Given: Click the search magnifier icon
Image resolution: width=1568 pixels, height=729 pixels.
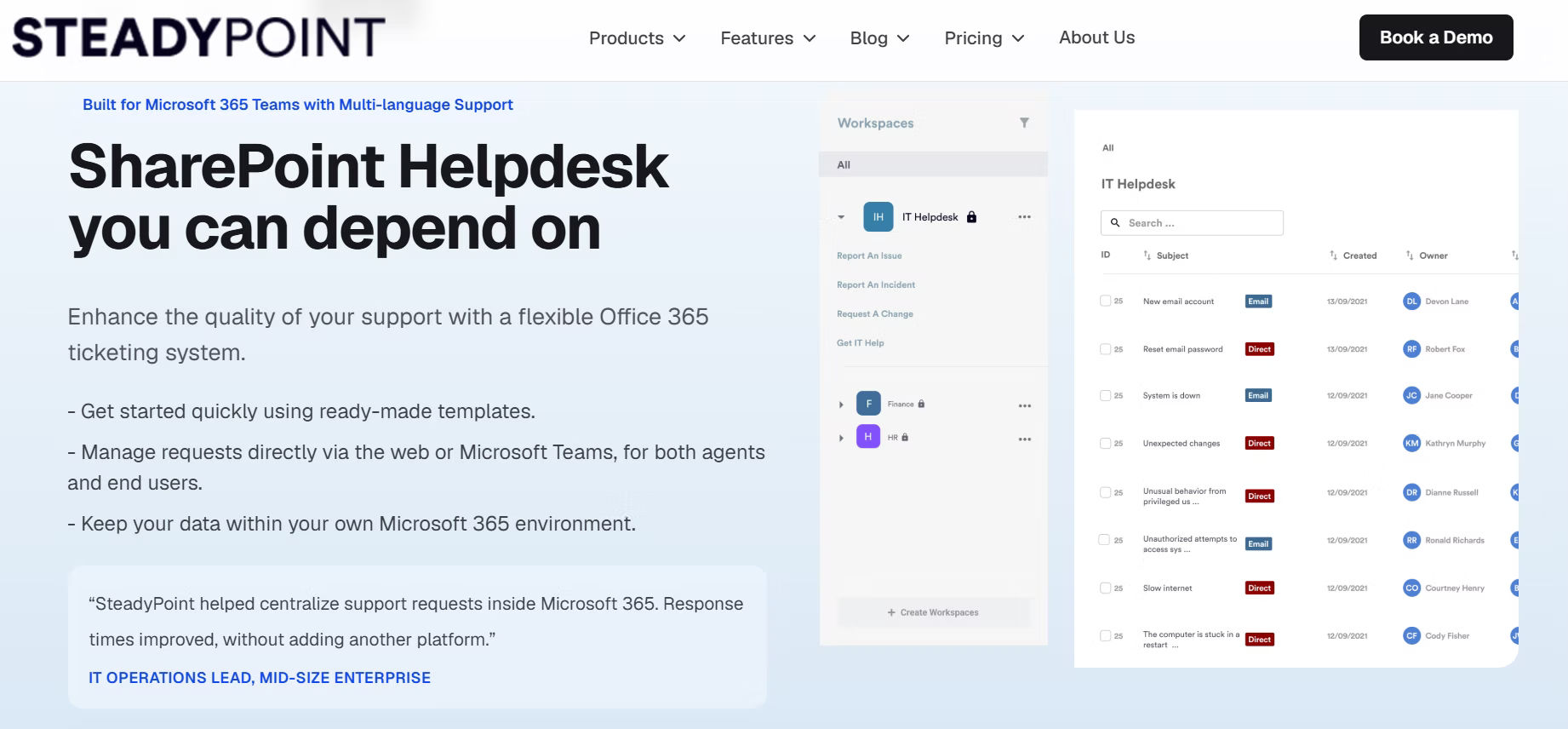Looking at the screenshot, I should 1115,222.
